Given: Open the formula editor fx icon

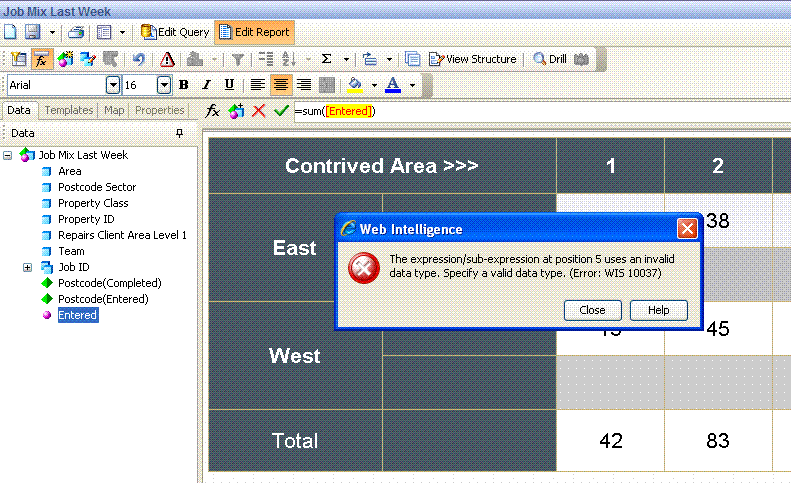Looking at the screenshot, I should [x=213, y=111].
